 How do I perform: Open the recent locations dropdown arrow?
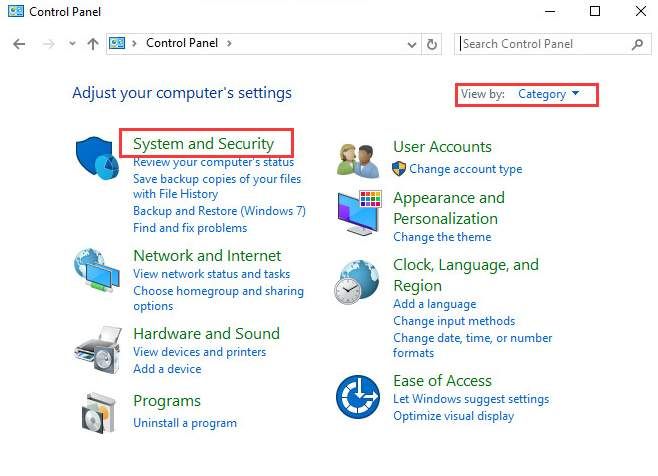point(72,44)
